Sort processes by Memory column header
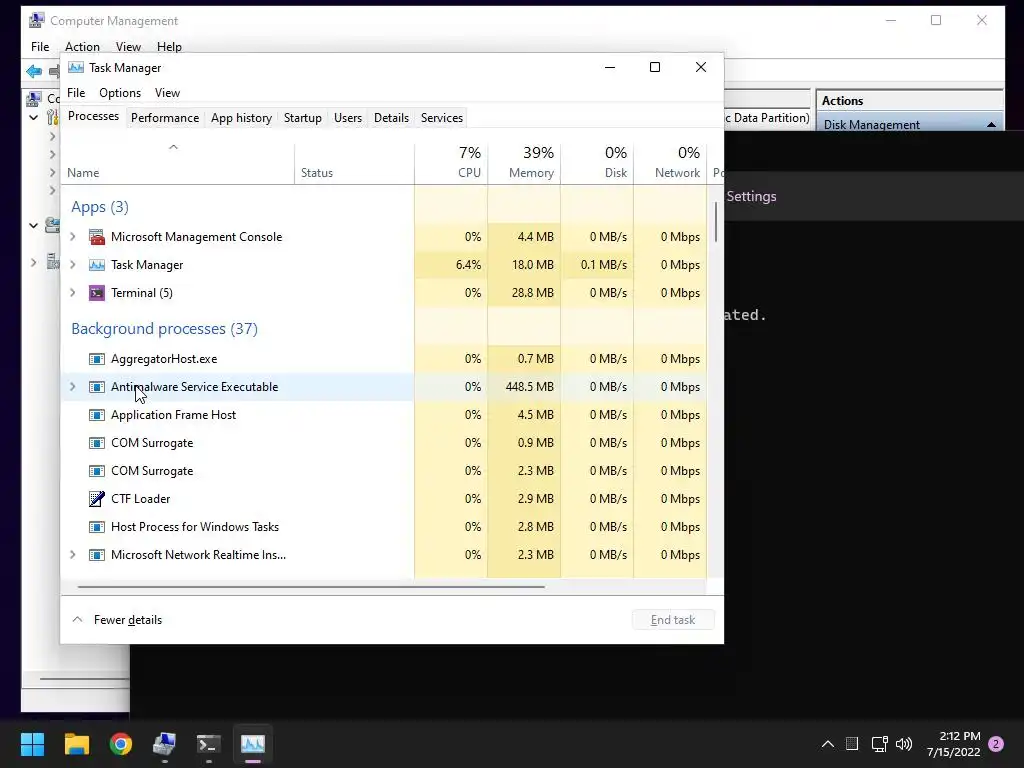This screenshot has width=1024, height=768. click(524, 163)
